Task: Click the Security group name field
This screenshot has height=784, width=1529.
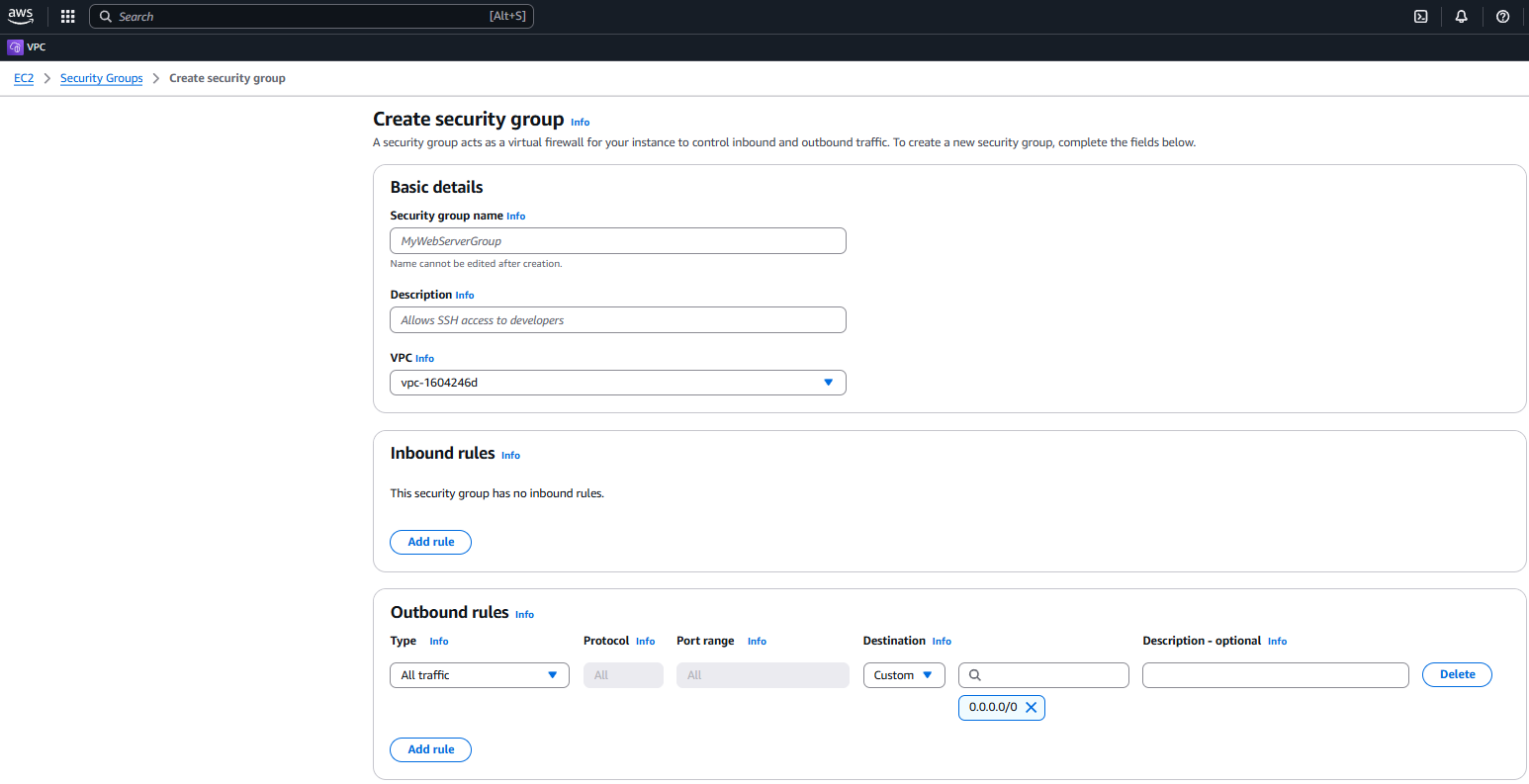Action: [x=617, y=240]
